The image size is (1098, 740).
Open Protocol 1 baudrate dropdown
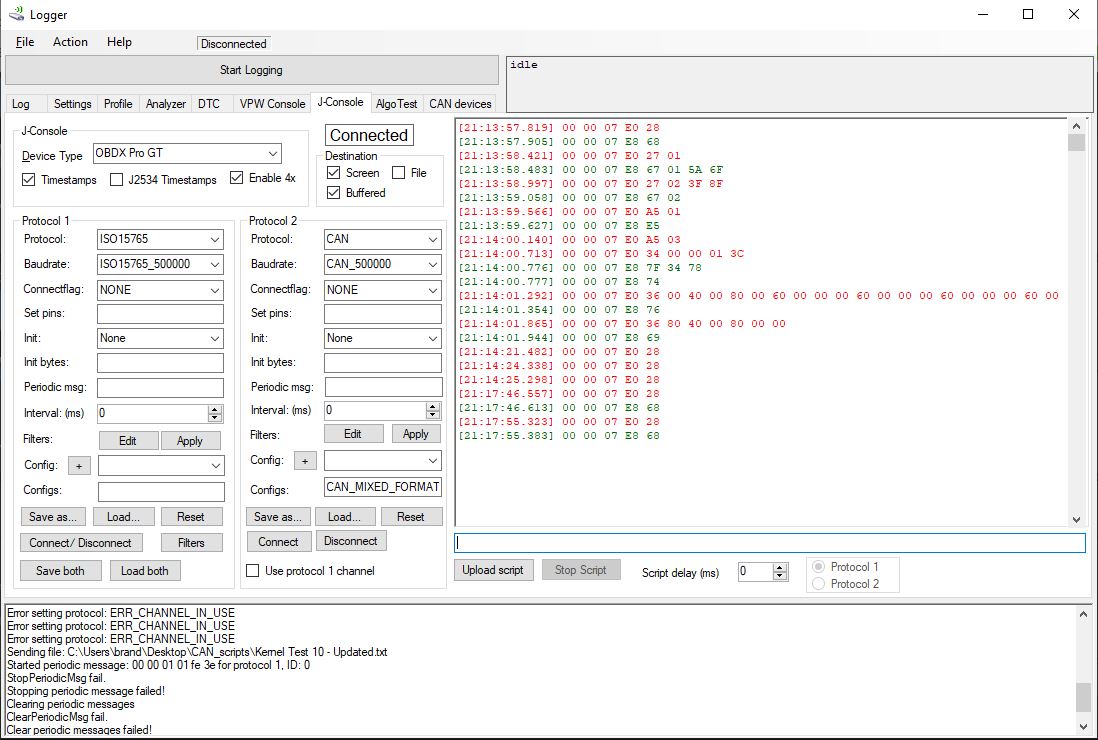[x=160, y=265]
